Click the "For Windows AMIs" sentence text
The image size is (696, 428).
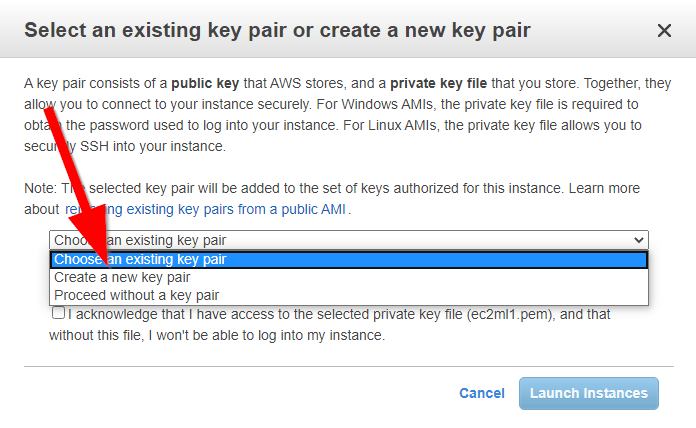point(352,104)
